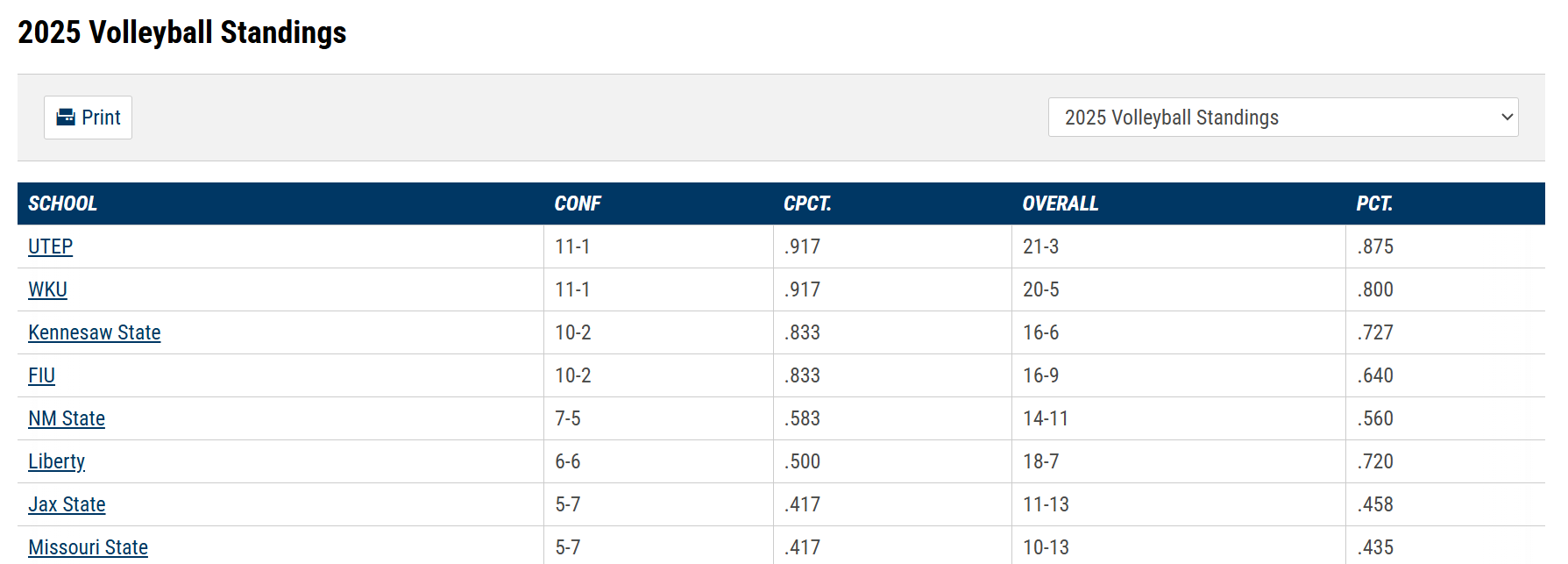The image size is (1568, 564).
Task: Click the 2025 Volleyball Standings page heading
Action: point(182,32)
